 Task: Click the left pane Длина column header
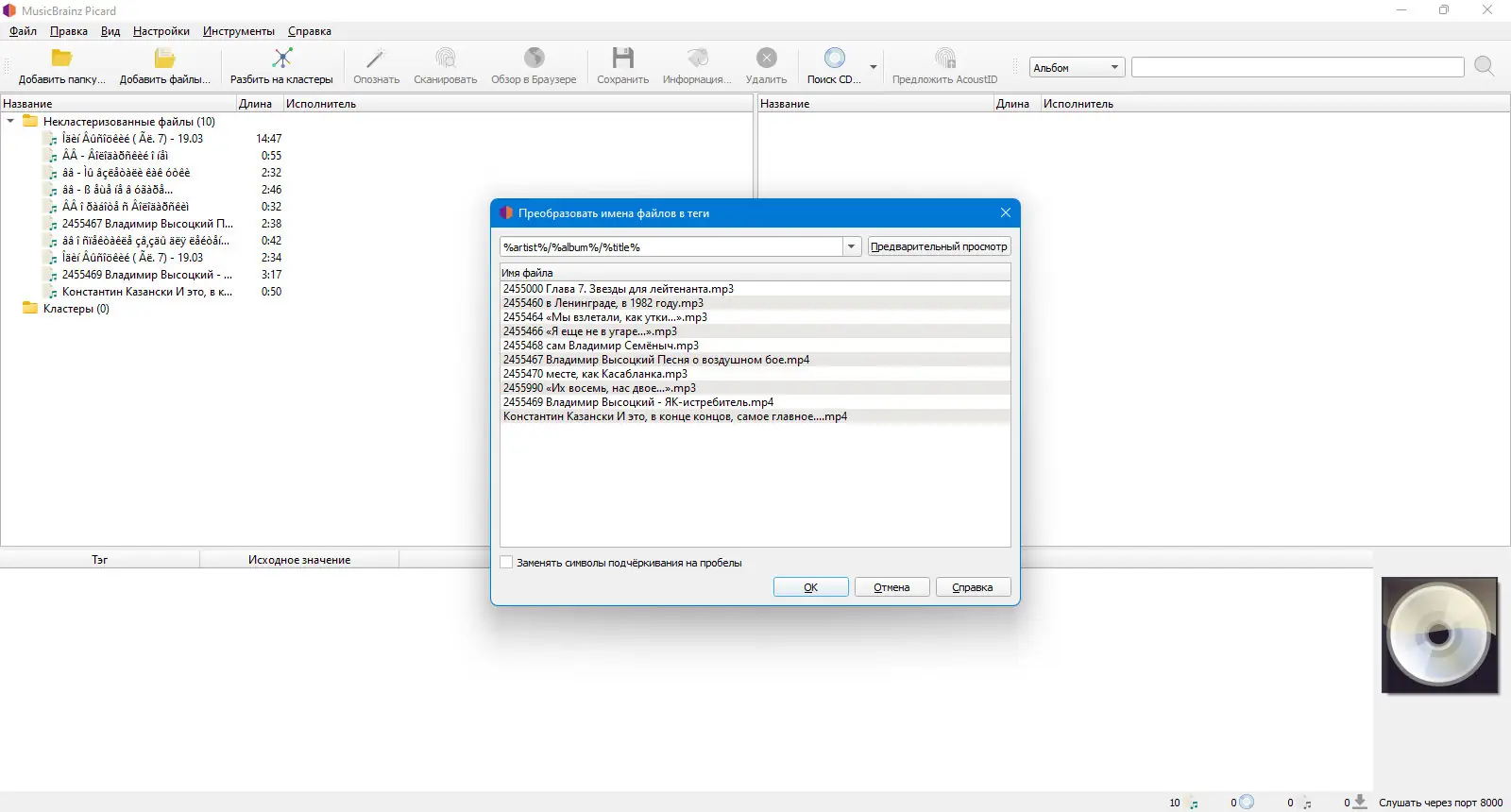(x=260, y=104)
